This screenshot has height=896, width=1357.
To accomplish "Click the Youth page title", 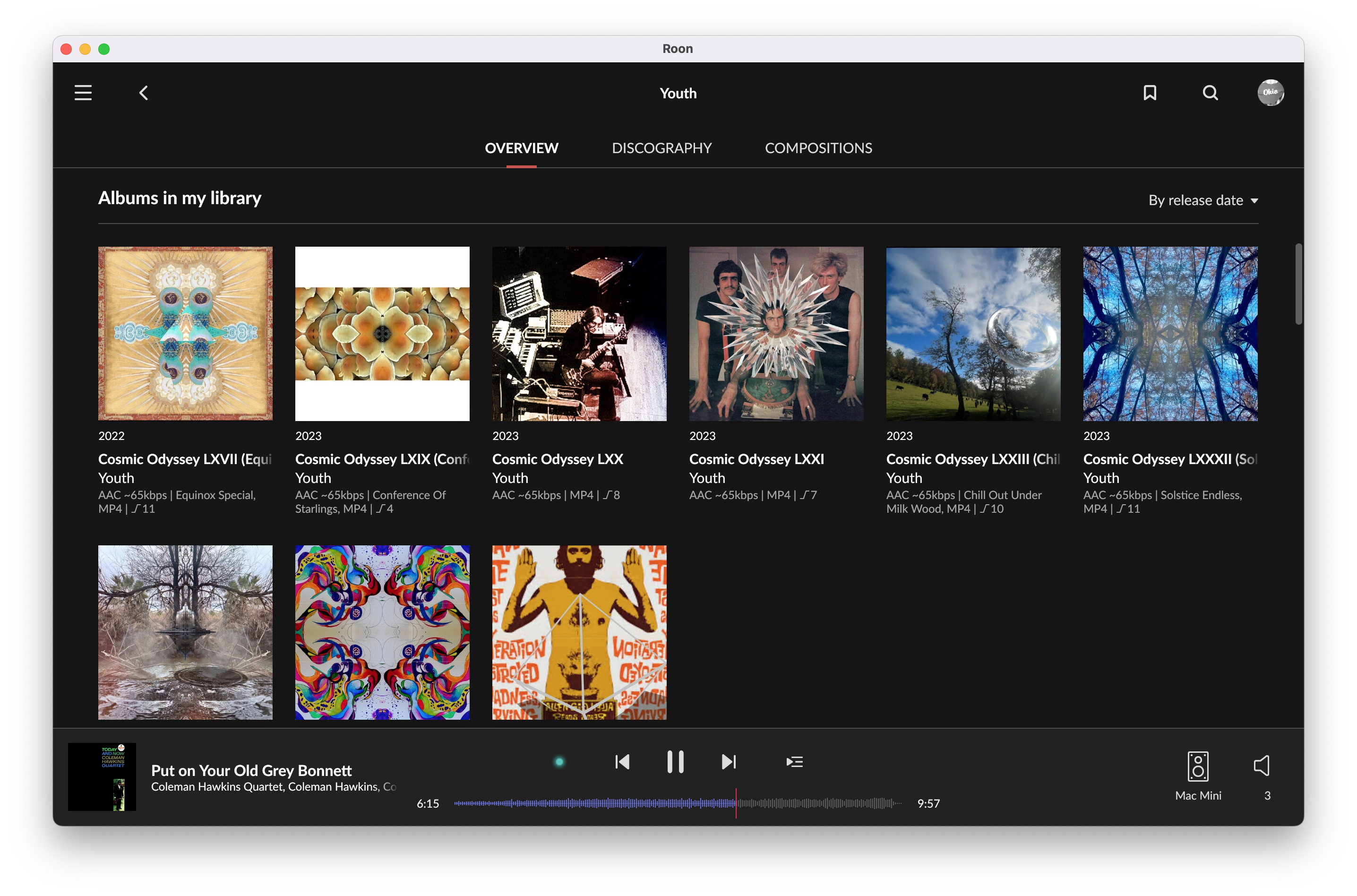I will pos(678,93).
